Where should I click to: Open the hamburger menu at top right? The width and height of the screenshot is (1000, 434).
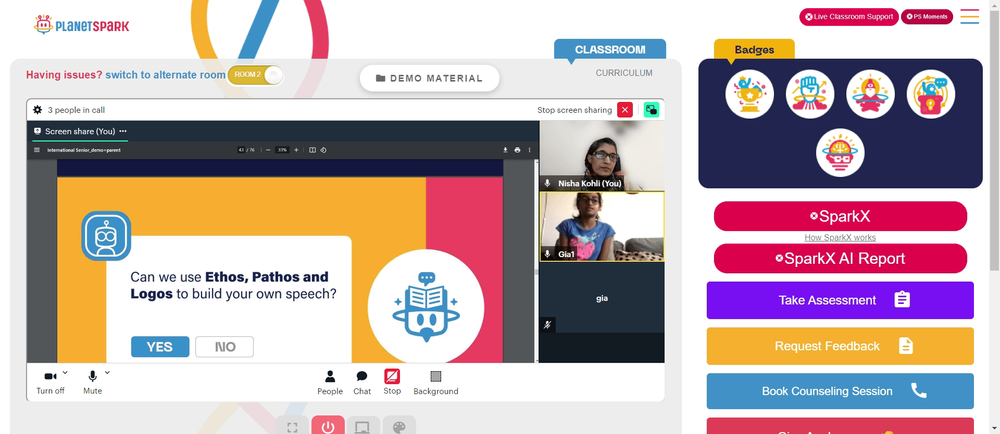coord(969,17)
